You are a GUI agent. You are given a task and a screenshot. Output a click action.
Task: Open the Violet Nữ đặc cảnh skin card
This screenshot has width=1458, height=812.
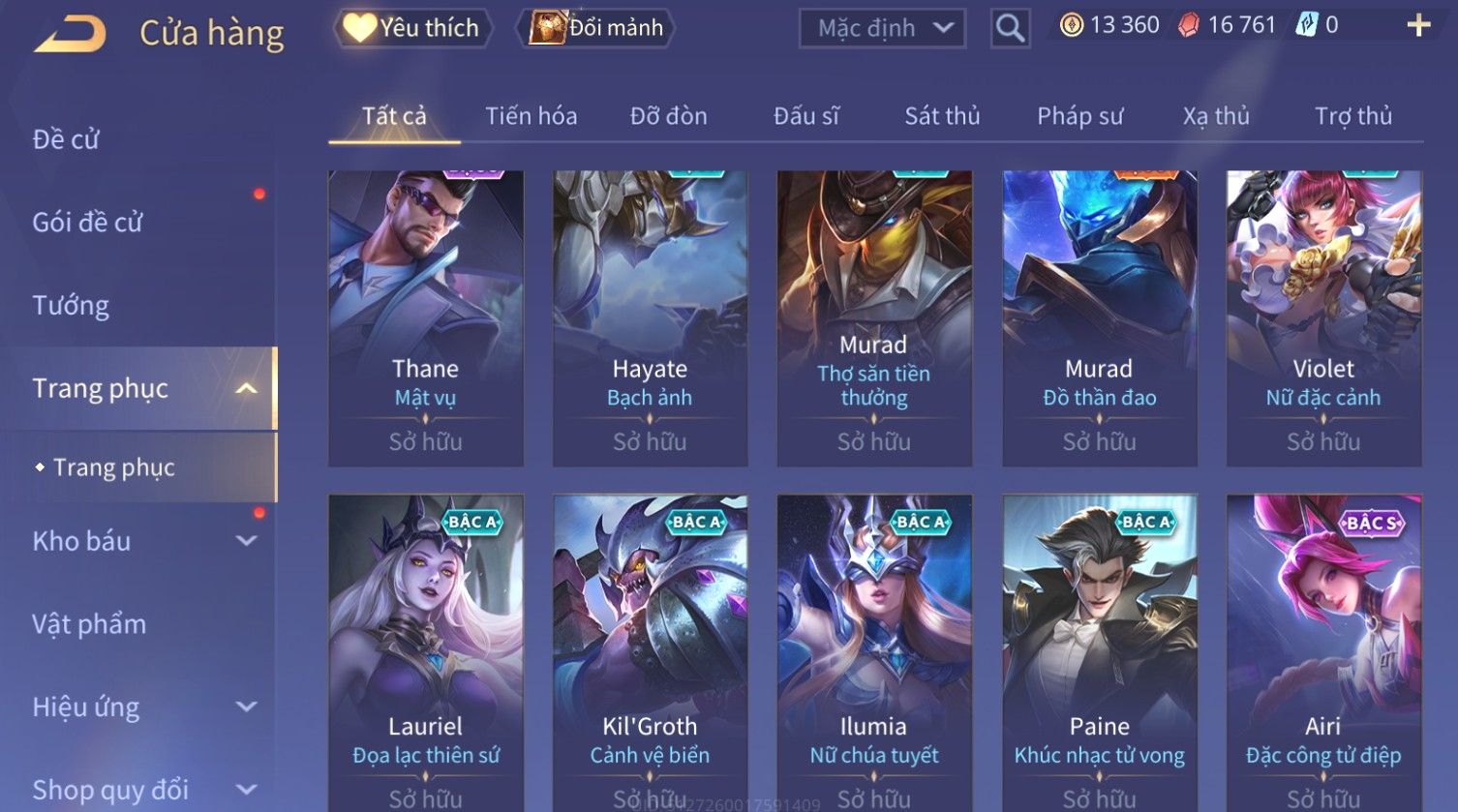point(1323,318)
